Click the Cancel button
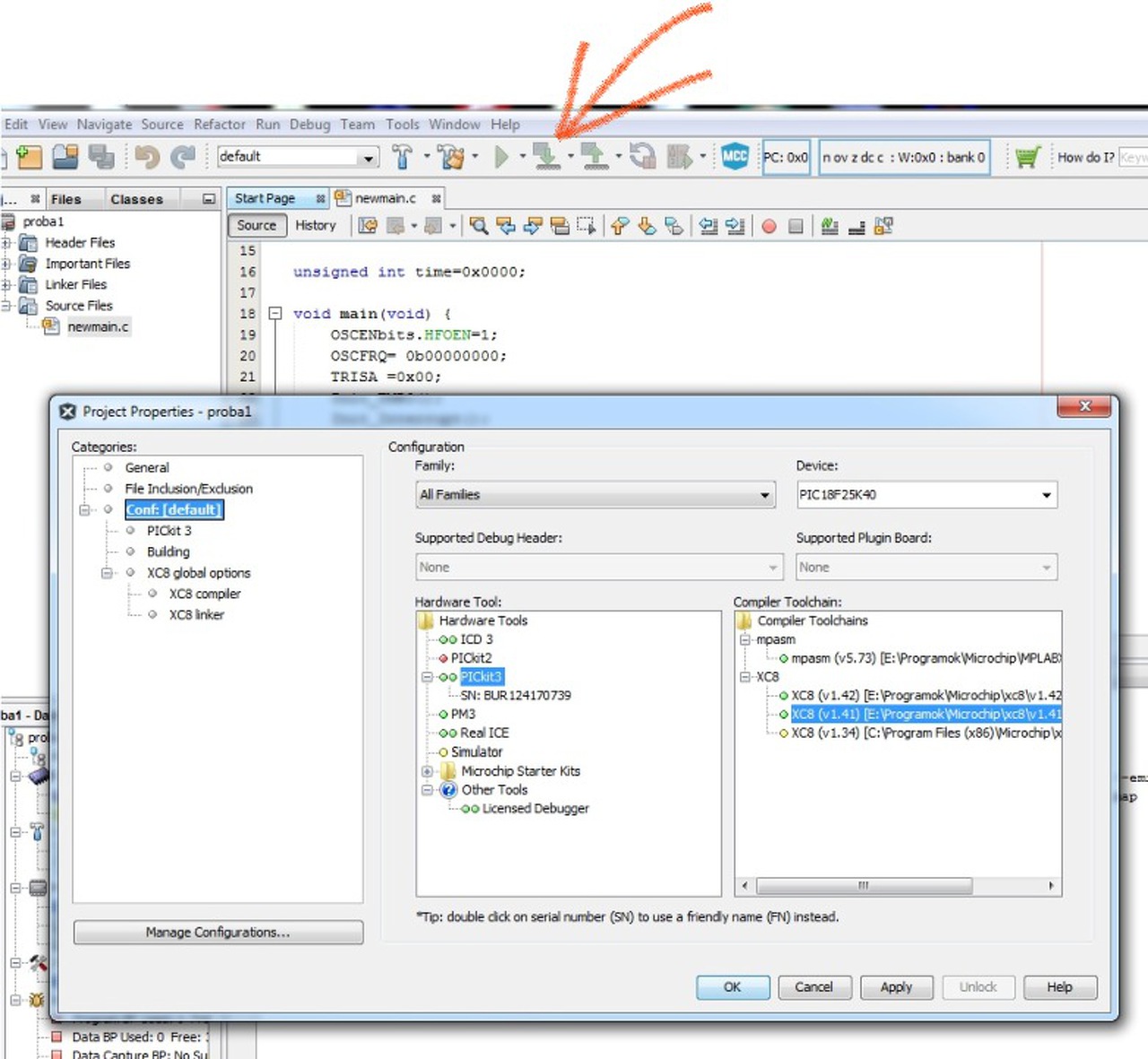The height and width of the screenshot is (1059, 1148). [814, 987]
